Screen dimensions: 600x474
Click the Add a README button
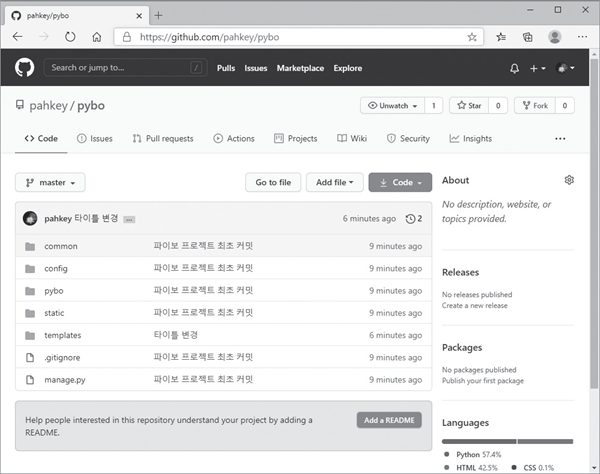tap(389, 420)
